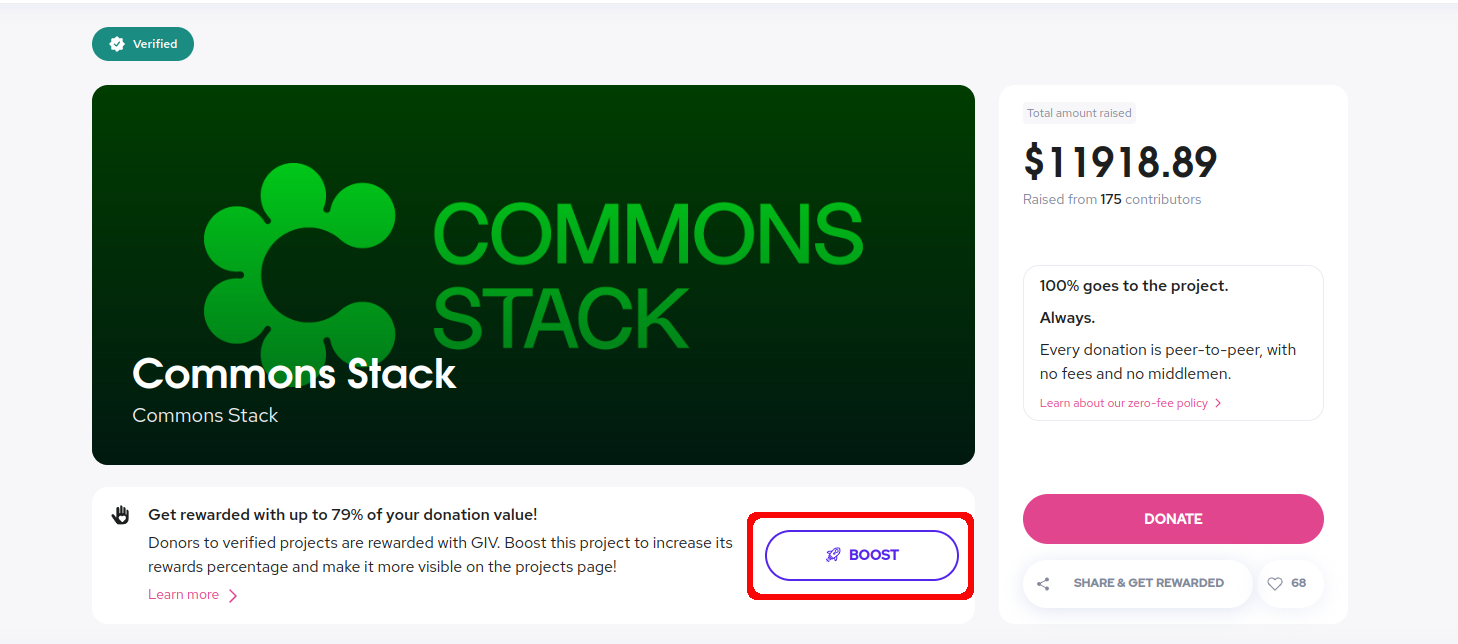1458x644 pixels.
Task: Click the large COMMONS STACK banner text
Action: 648,274
